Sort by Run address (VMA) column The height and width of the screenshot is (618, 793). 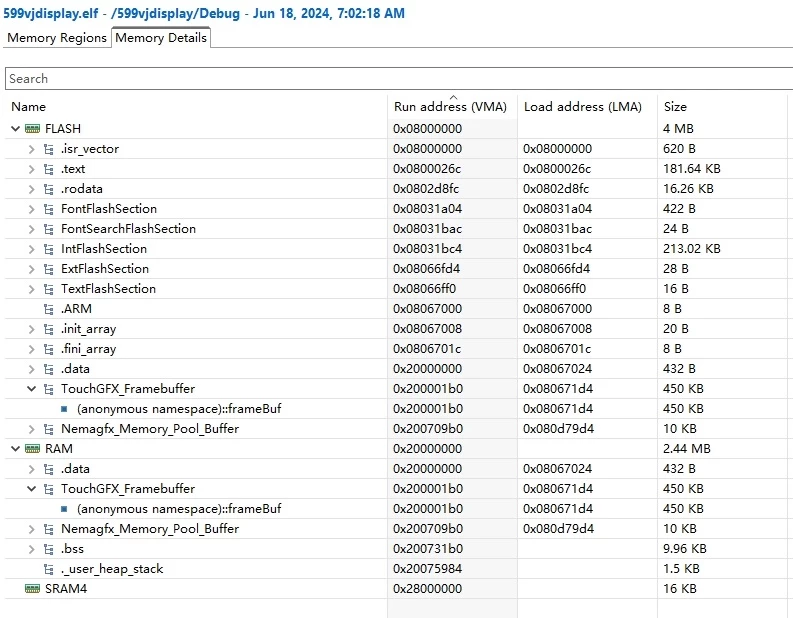coord(450,107)
